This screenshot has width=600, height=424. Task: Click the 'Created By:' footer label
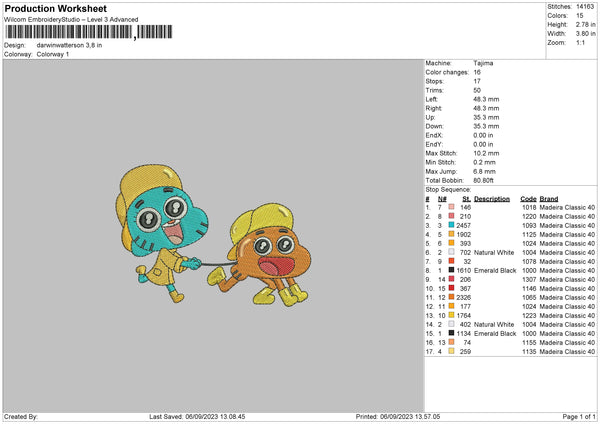coord(21,416)
